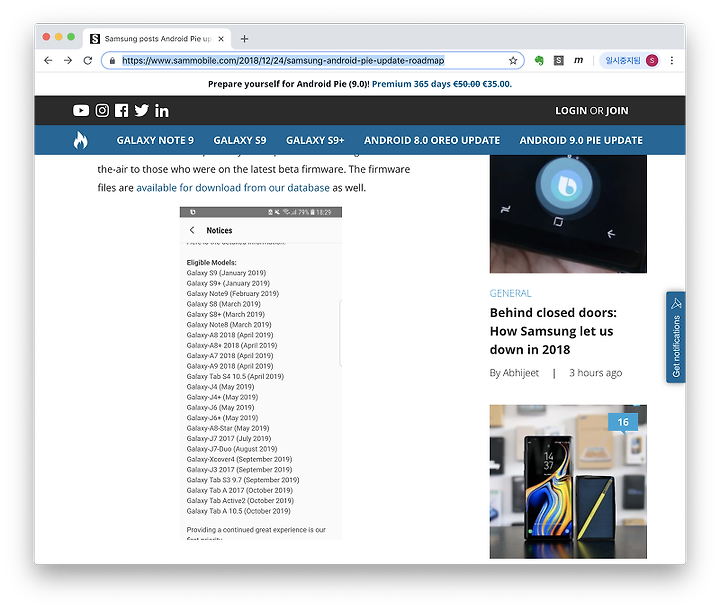Open the m extension icon
The height and width of the screenshot is (610, 720).
579,60
